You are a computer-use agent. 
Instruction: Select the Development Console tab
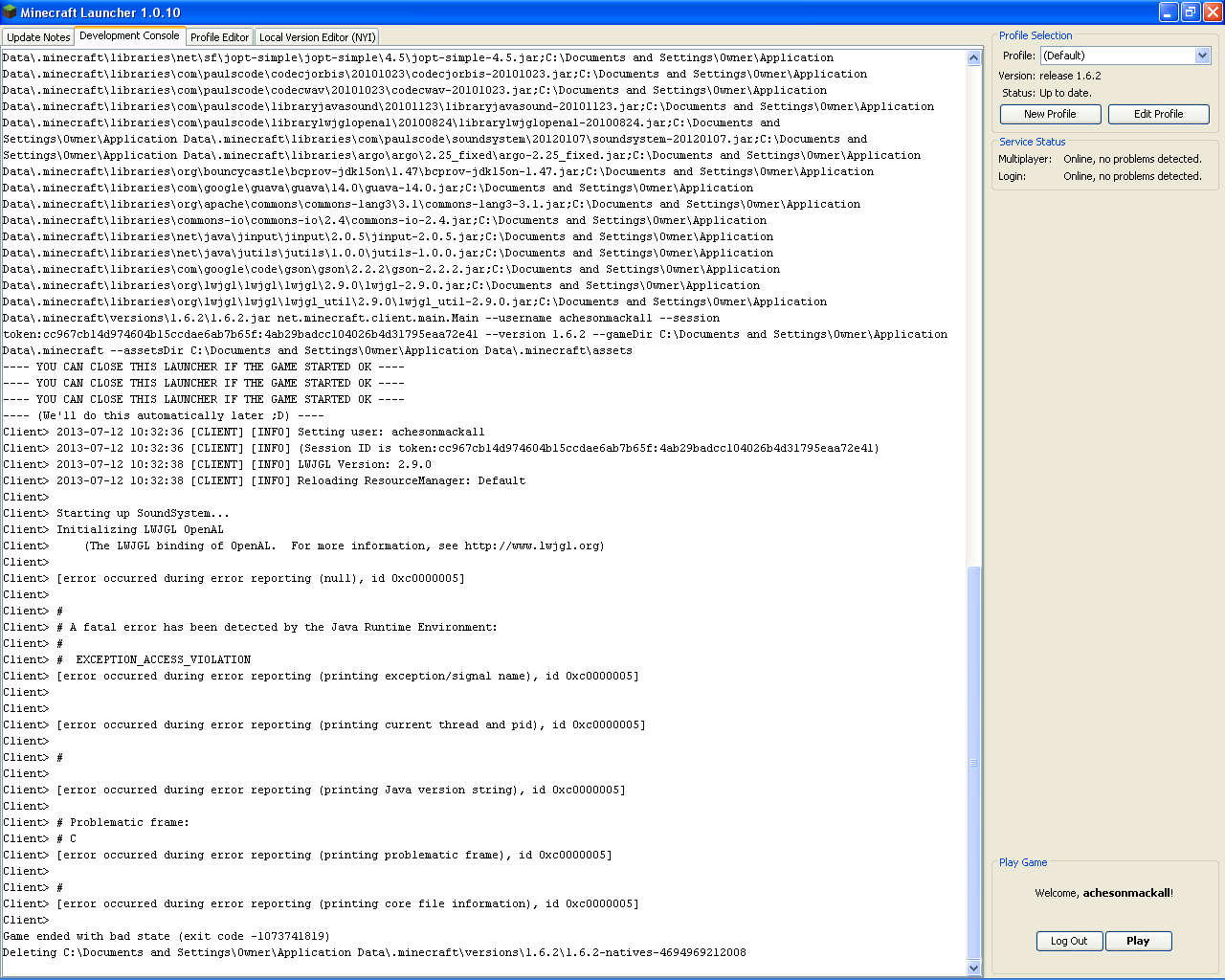pos(129,36)
